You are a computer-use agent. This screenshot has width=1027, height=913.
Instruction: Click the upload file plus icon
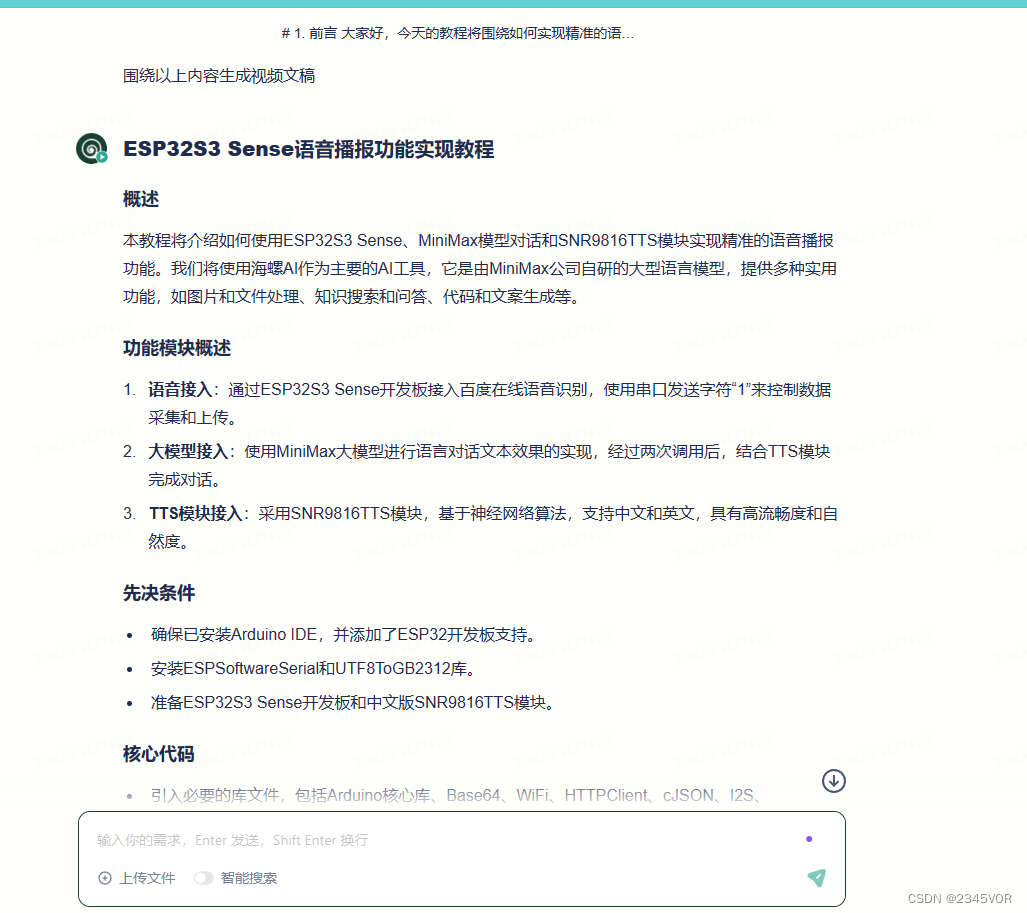click(x=105, y=878)
